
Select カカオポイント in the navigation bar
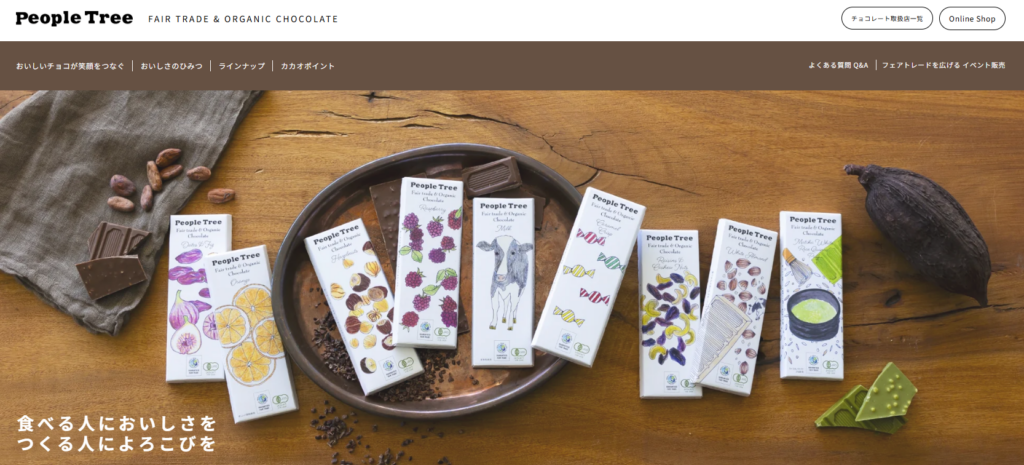pos(308,66)
